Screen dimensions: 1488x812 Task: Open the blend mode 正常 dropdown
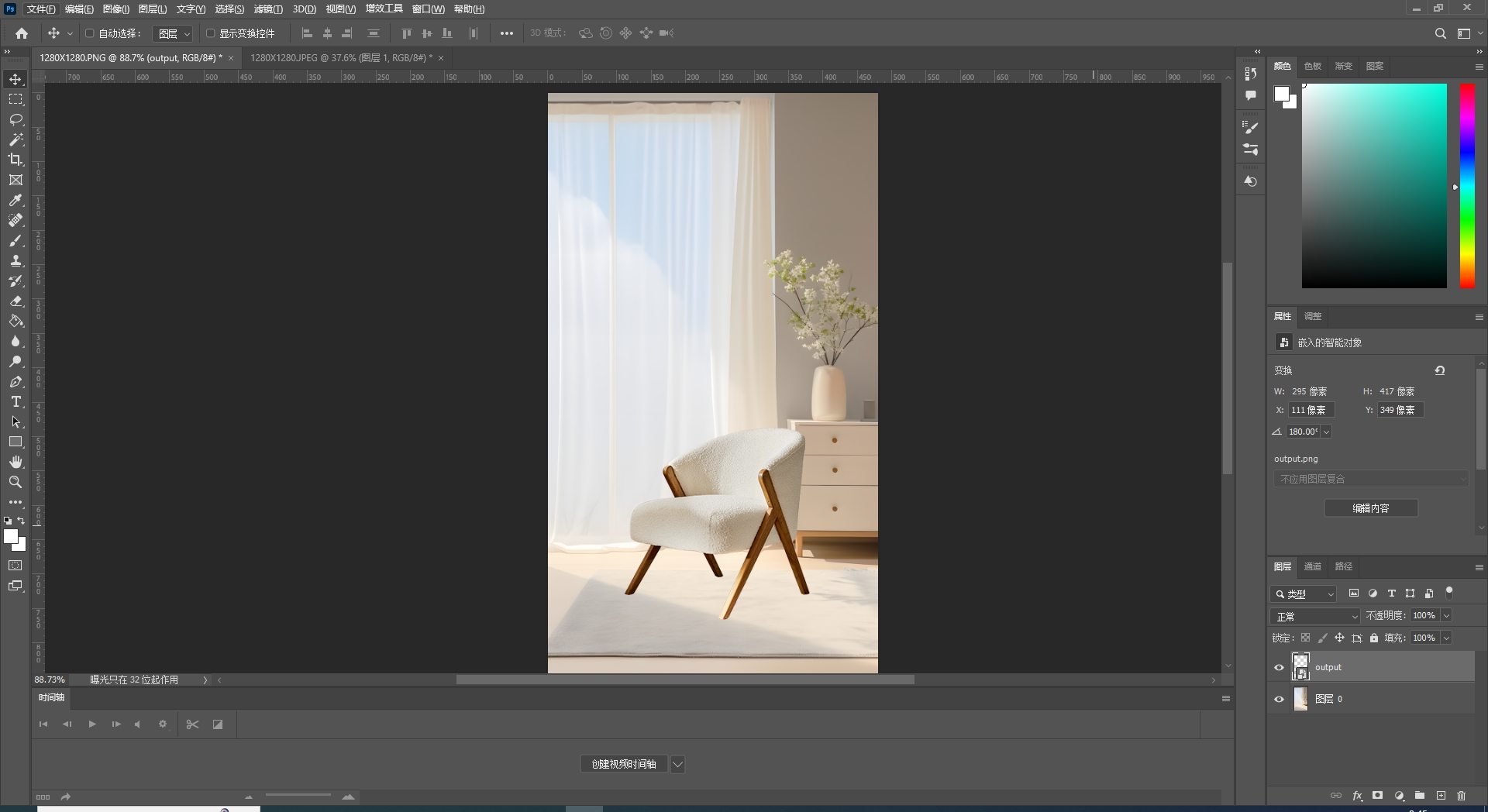point(1315,616)
